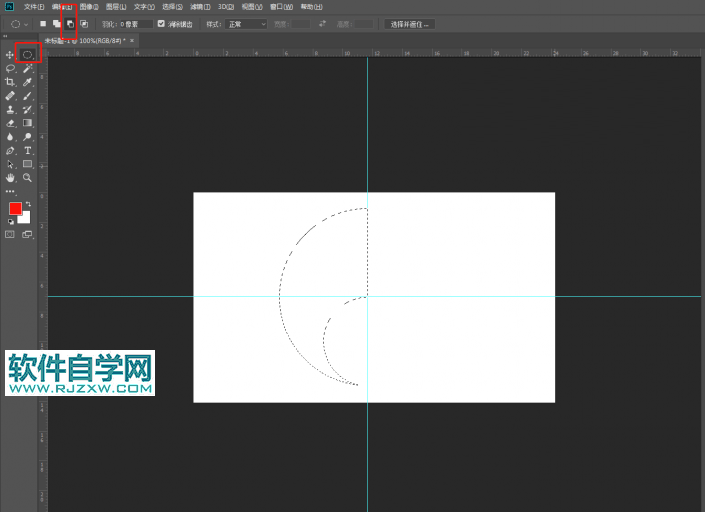This screenshot has height=512, width=705.
Task: Toggle the anti-alias checkbox
Action: click(161, 23)
